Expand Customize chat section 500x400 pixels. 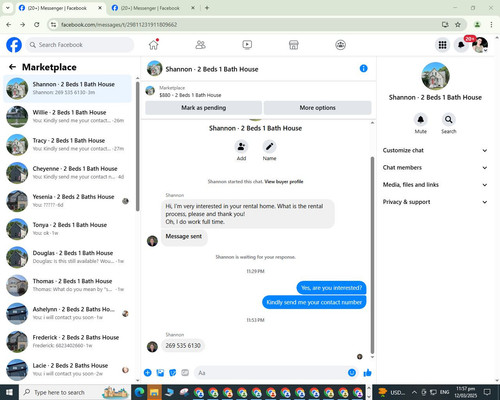coord(435,150)
